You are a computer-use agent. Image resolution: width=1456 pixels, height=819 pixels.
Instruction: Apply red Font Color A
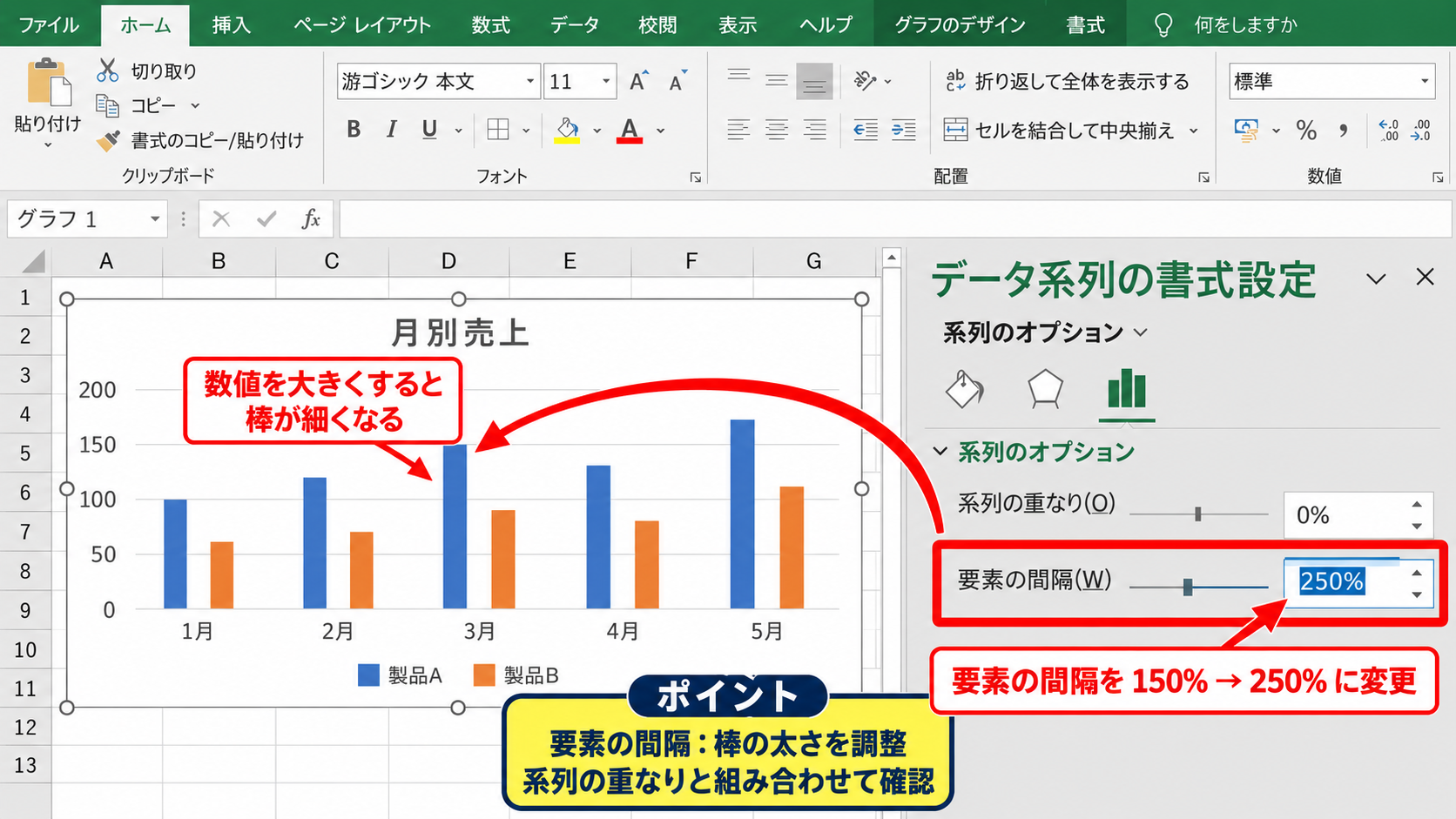coord(630,130)
